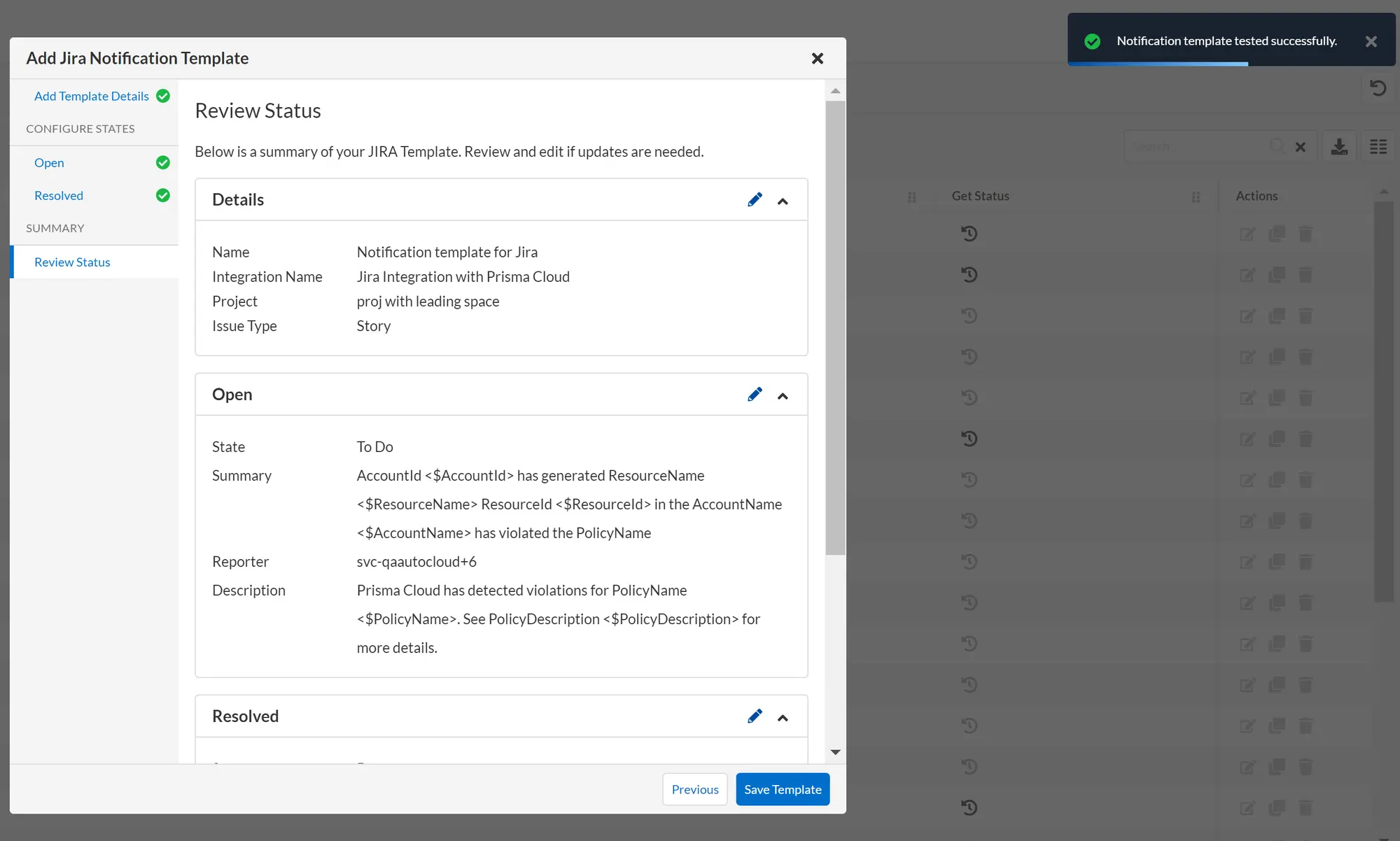Image resolution: width=1400 pixels, height=841 pixels.
Task: Click the Previous button
Action: 695,789
